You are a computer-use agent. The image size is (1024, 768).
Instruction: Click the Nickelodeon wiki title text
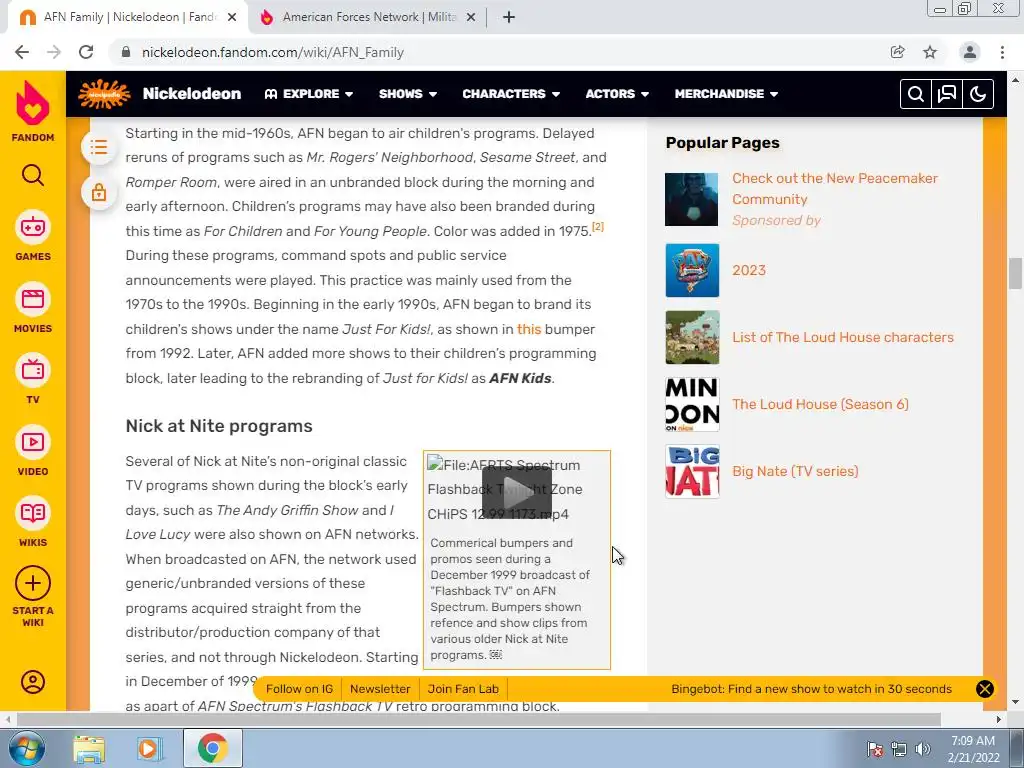(191, 94)
